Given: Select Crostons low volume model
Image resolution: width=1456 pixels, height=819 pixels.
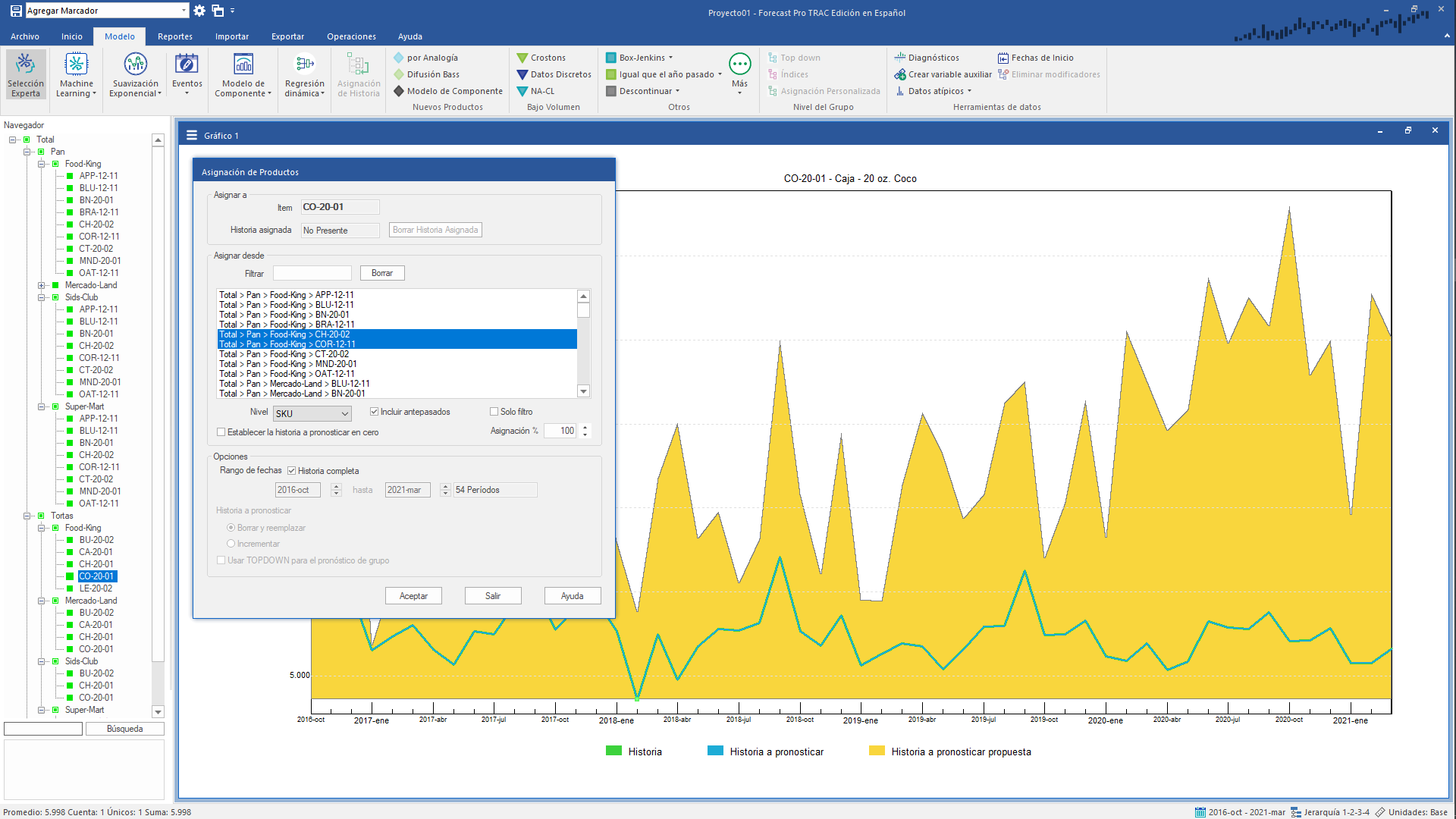Looking at the screenshot, I should click(x=541, y=58).
